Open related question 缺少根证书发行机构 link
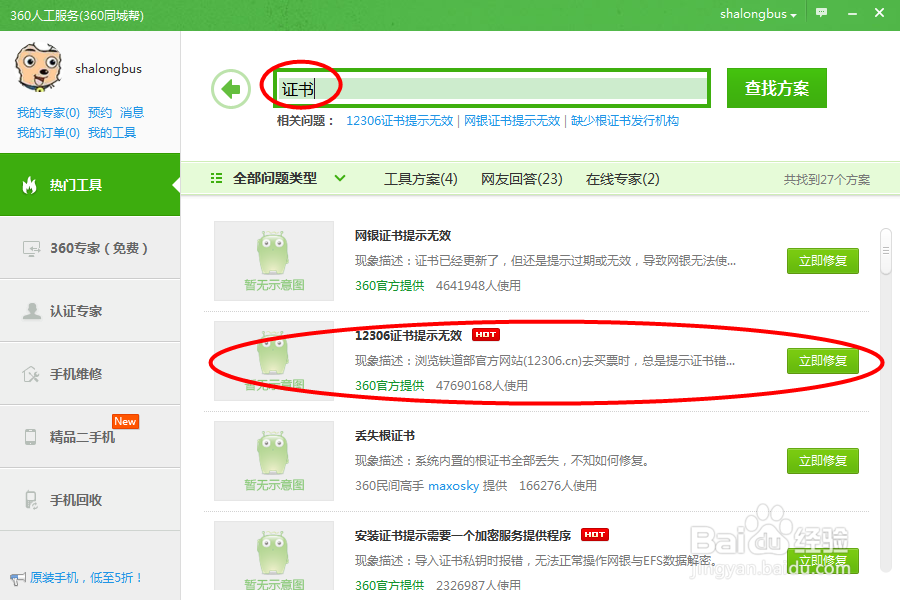Image resolution: width=900 pixels, height=600 pixels. pyautogui.click(x=624, y=121)
